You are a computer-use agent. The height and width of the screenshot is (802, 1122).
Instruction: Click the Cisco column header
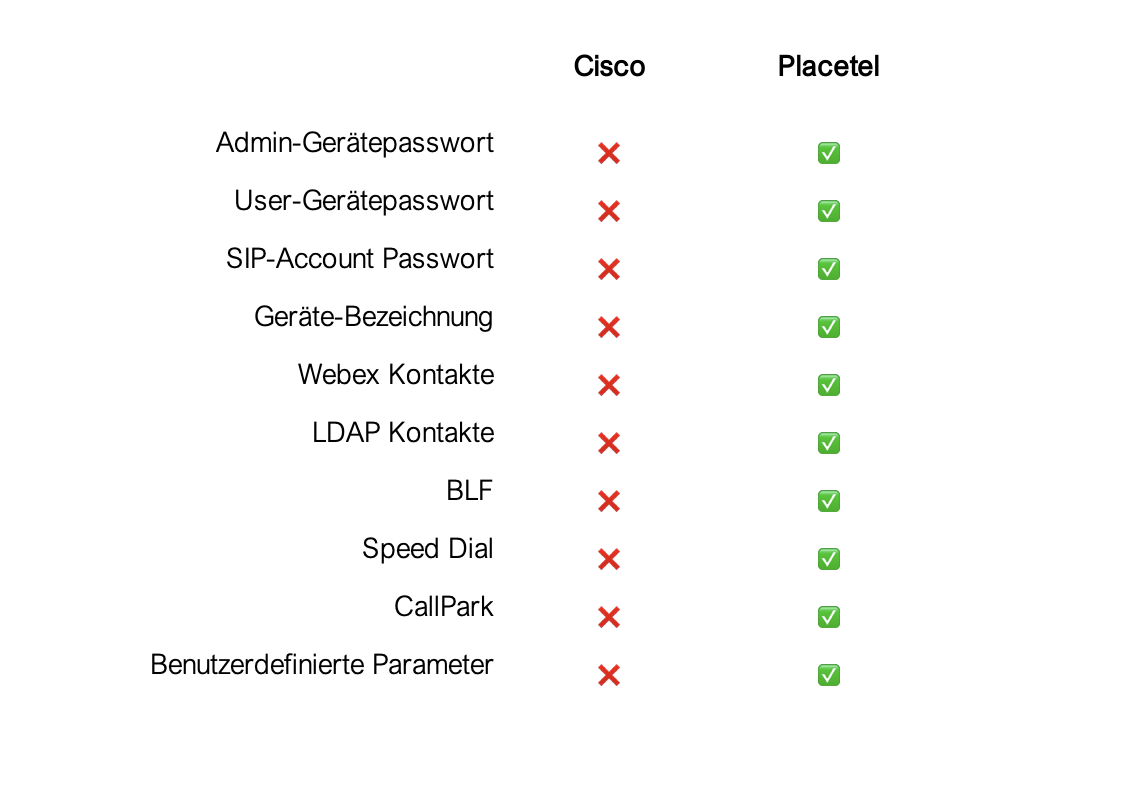tap(609, 67)
